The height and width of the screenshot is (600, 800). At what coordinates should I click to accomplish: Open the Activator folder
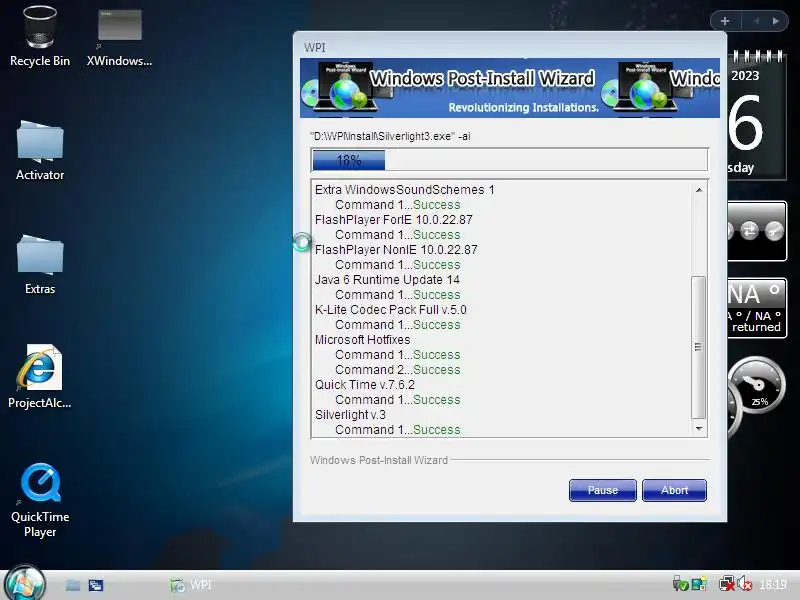click(x=40, y=151)
